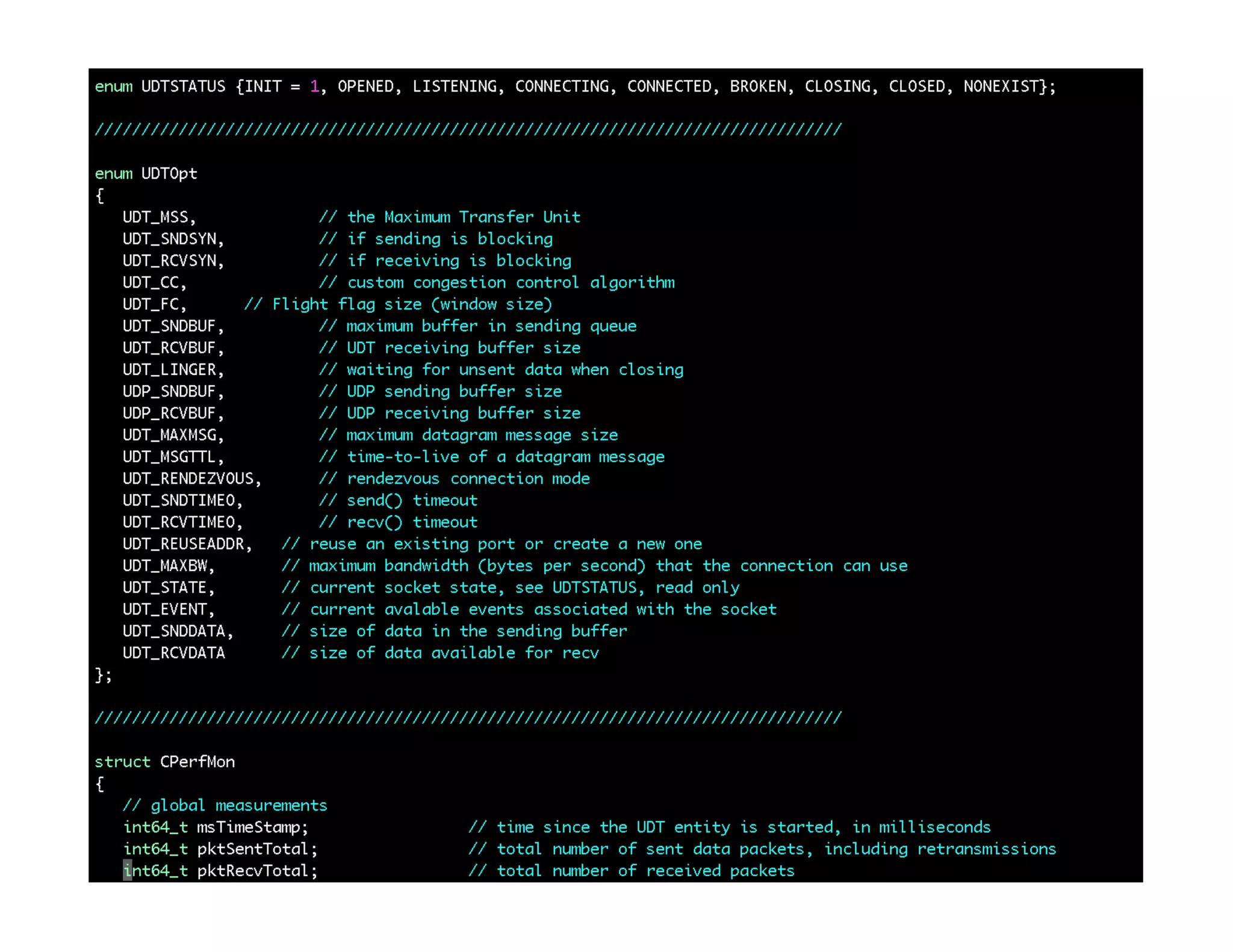Click the enum UDTOpt declaration name
The width and height of the screenshot is (1233, 952).
(x=169, y=174)
